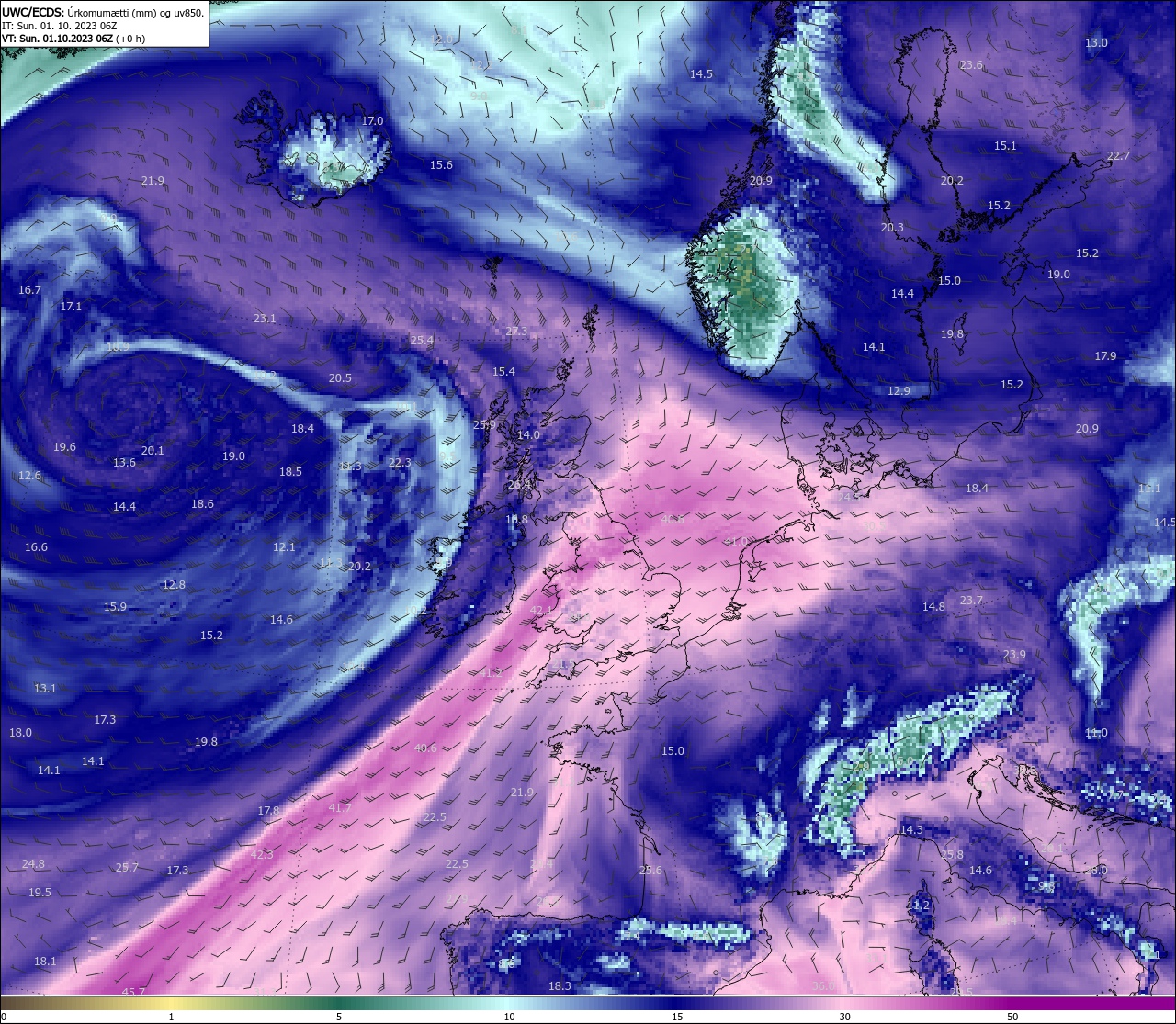1176x1024 pixels.
Task: Click the 24.8 value label
Action: click(x=33, y=864)
